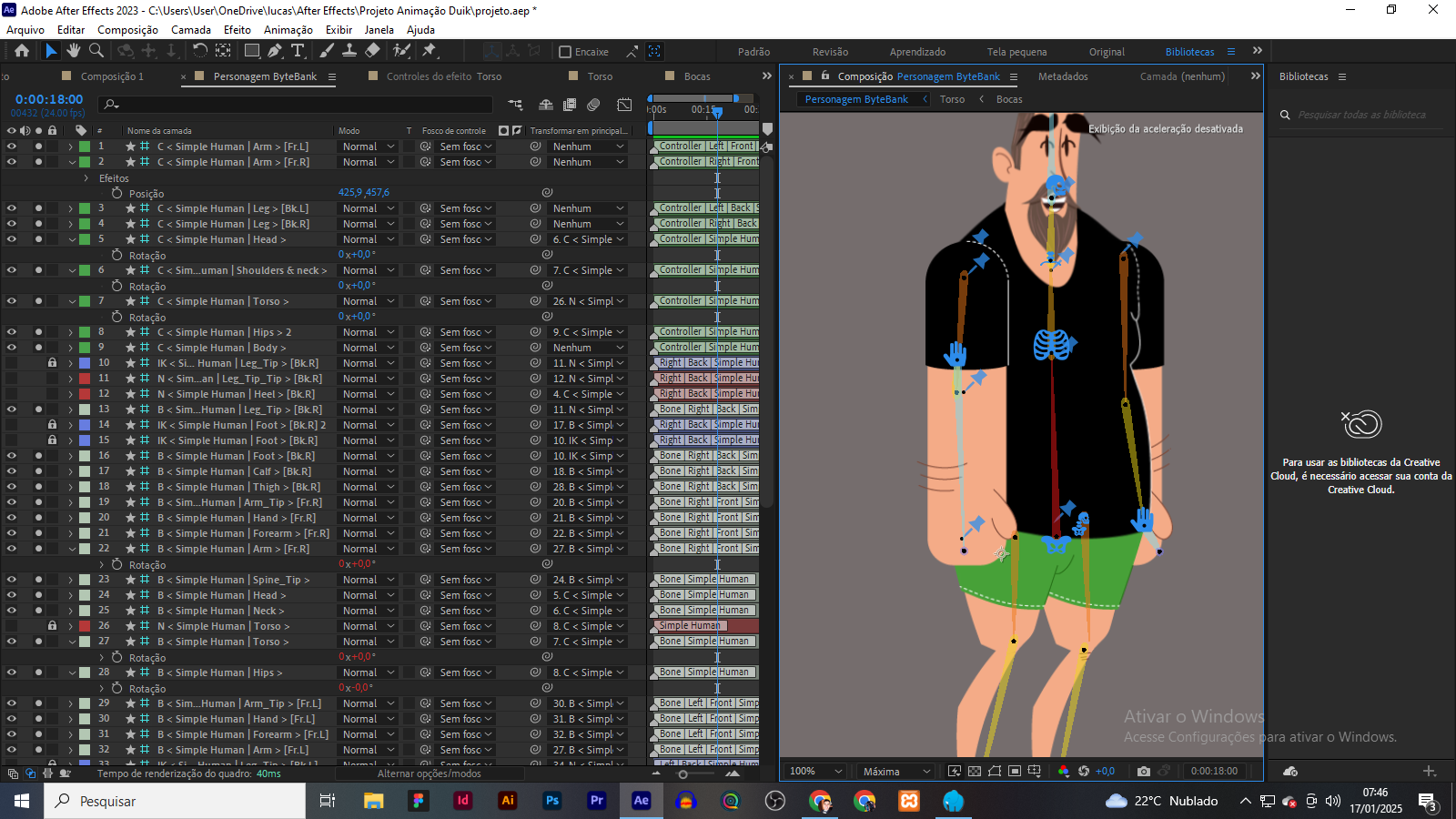This screenshot has width=1456, height=819.
Task: Open the composition mini-flowchart icon
Action: click(x=515, y=105)
